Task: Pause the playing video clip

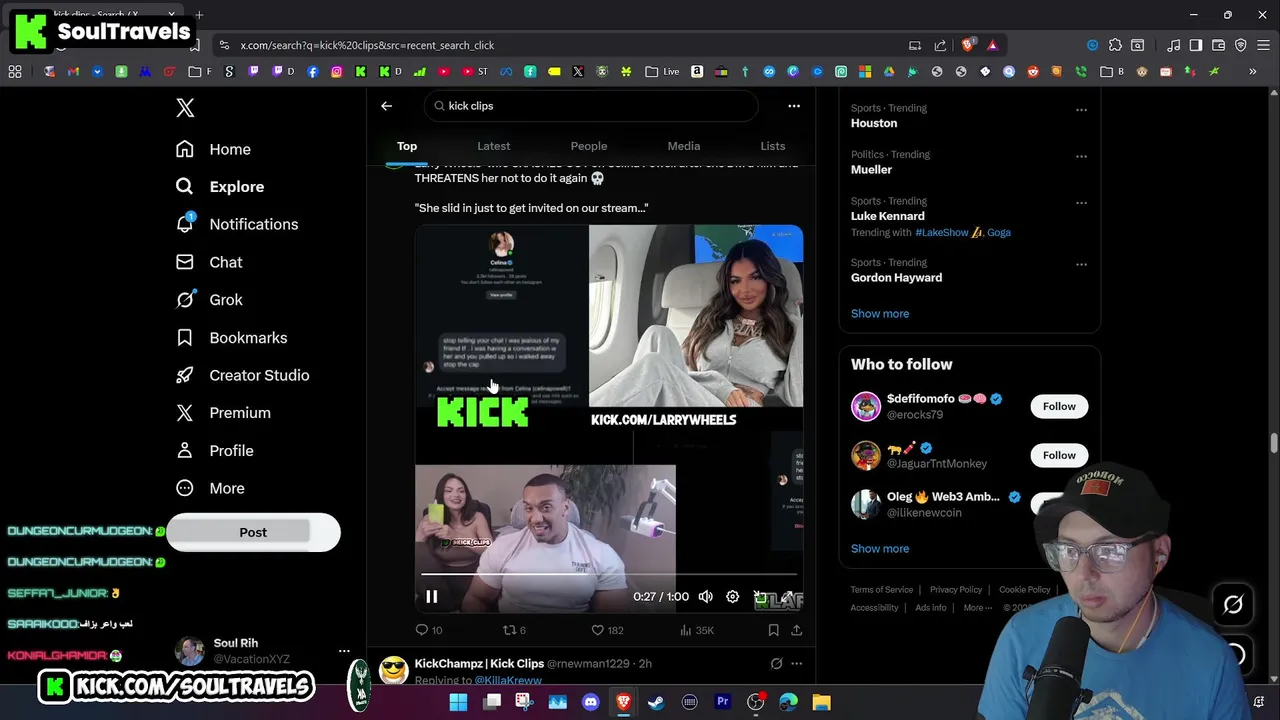Action: pos(432,597)
